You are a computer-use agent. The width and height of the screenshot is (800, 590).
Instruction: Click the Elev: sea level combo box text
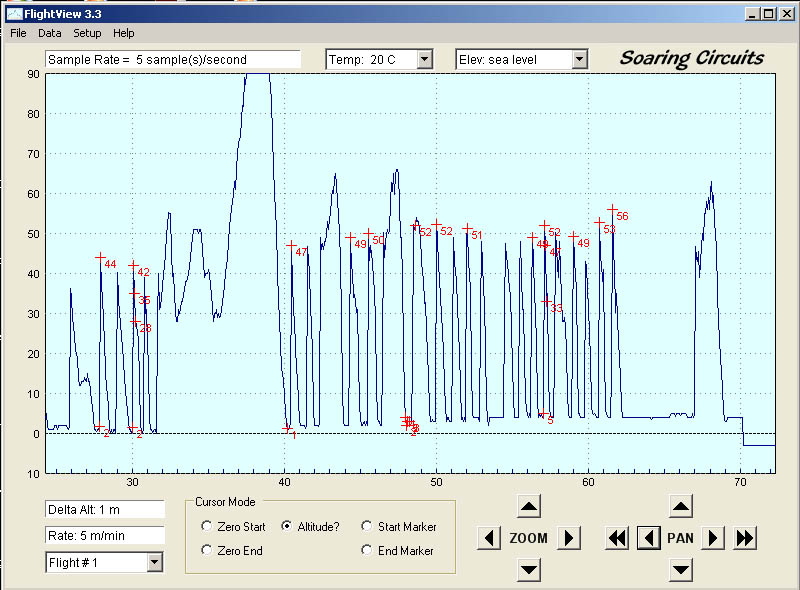pyautogui.click(x=514, y=60)
